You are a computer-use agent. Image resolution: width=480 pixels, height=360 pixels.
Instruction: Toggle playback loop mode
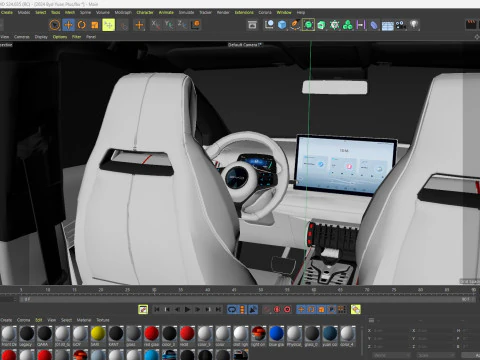pos(232,310)
